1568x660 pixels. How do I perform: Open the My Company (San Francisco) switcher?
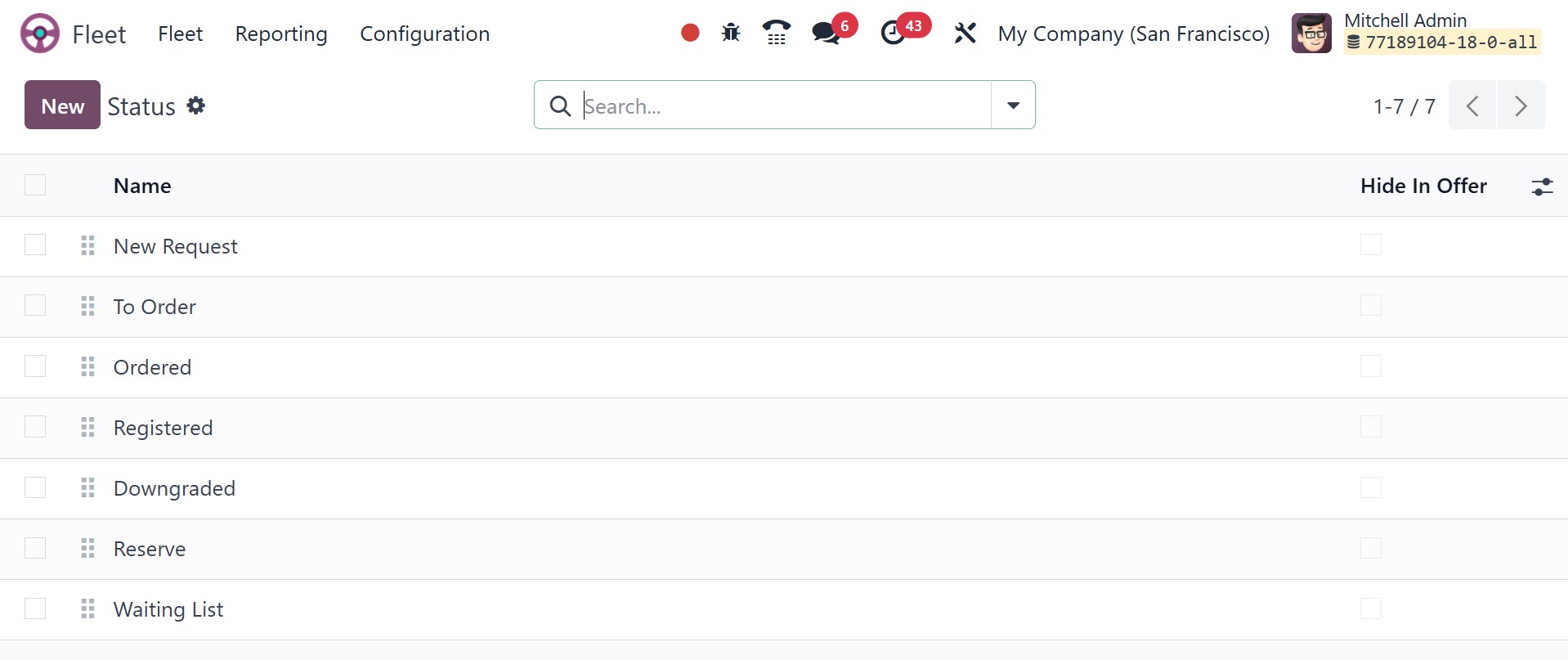coord(1133,34)
